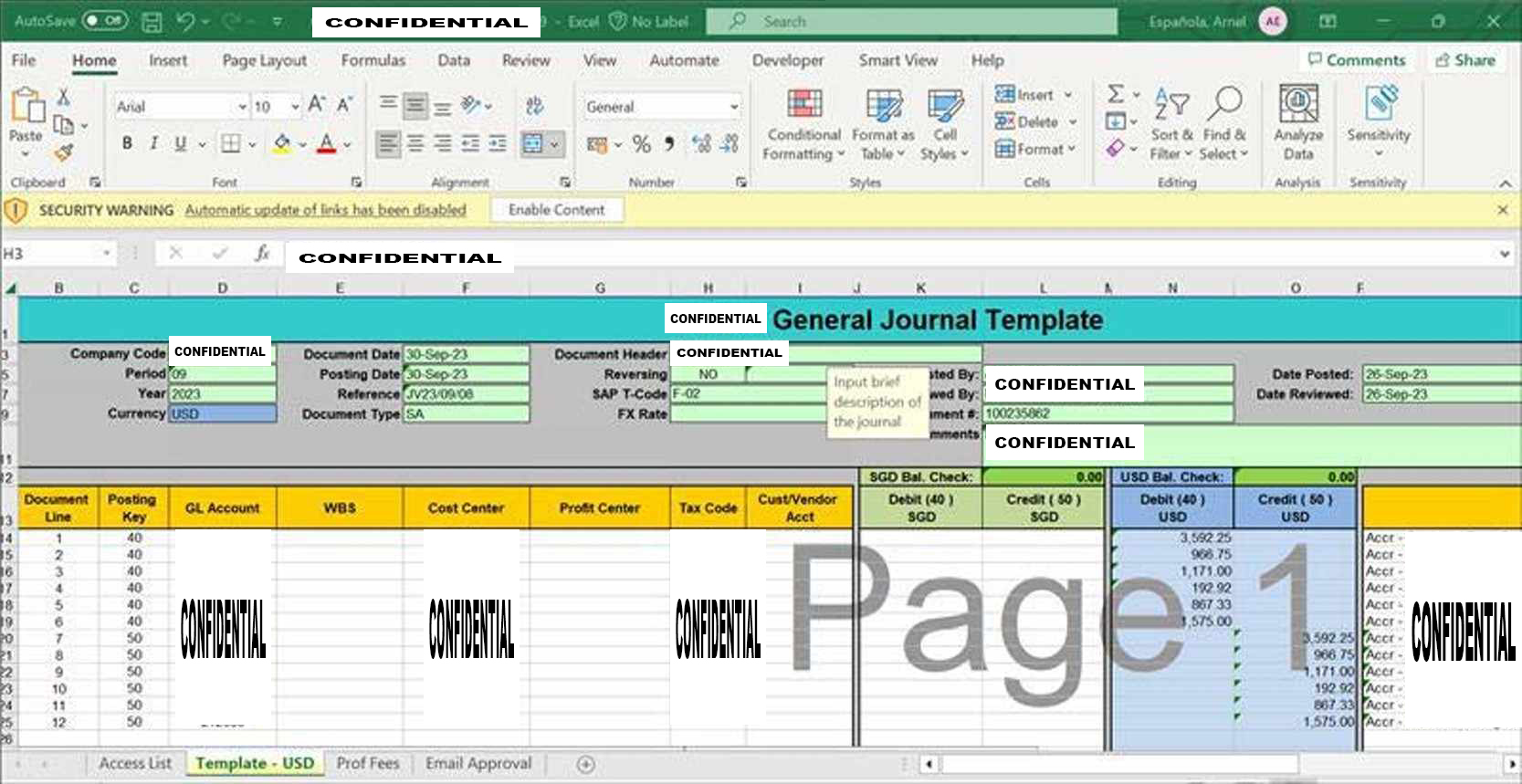
Task: Switch to the Formulas tab
Action: 373,60
